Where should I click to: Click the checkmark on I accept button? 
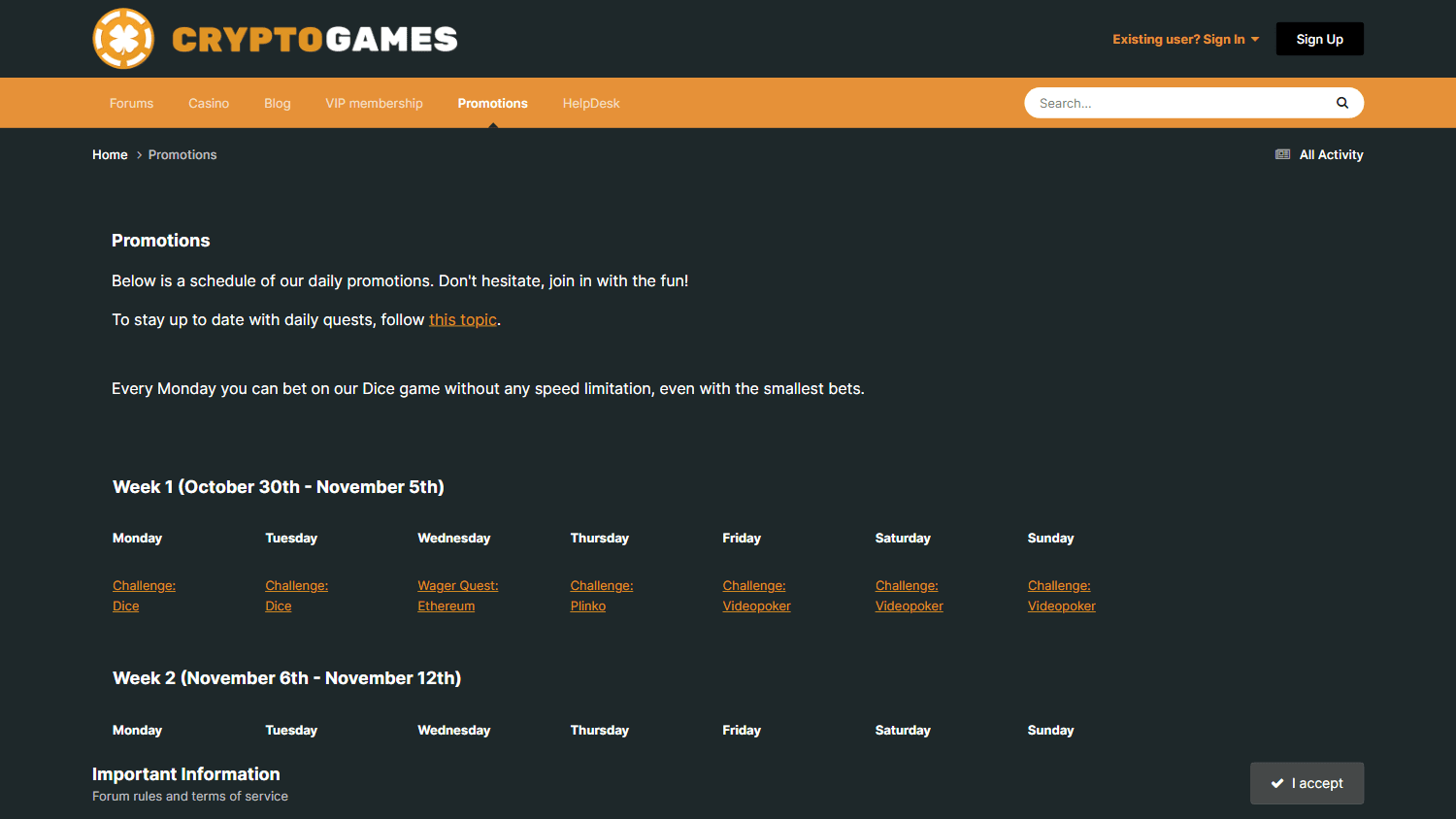pyautogui.click(x=1277, y=783)
